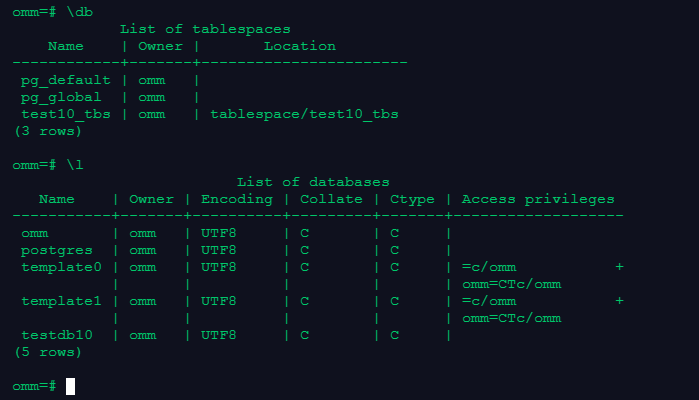The width and height of the screenshot is (699, 400).
Task: Select the testdb10 database name
Action: 57,335
